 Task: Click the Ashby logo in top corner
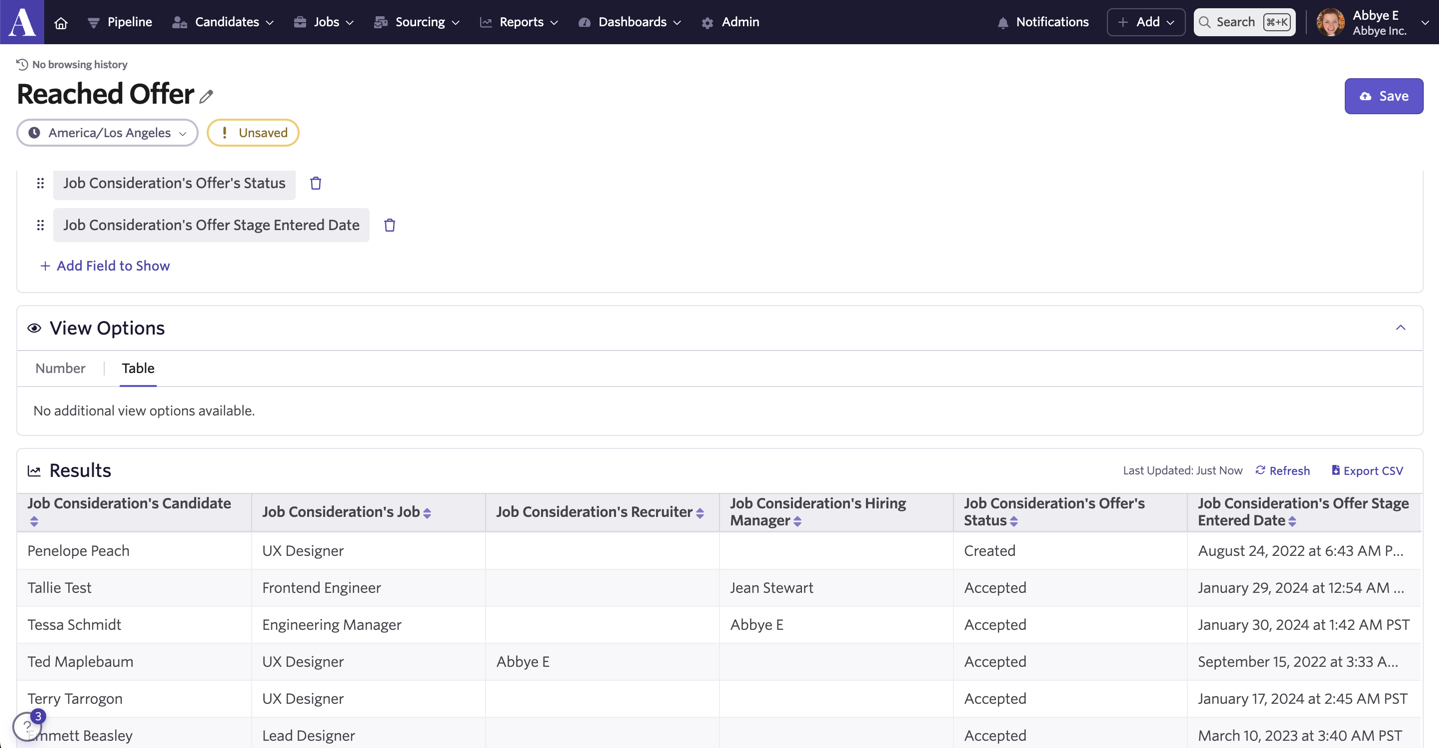tap(22, 22)
